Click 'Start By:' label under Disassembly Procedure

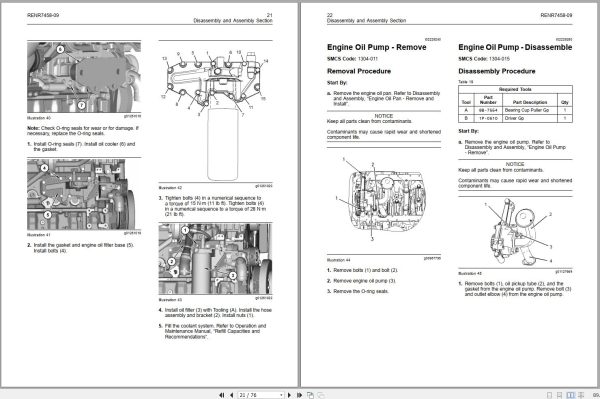(468, 131)
